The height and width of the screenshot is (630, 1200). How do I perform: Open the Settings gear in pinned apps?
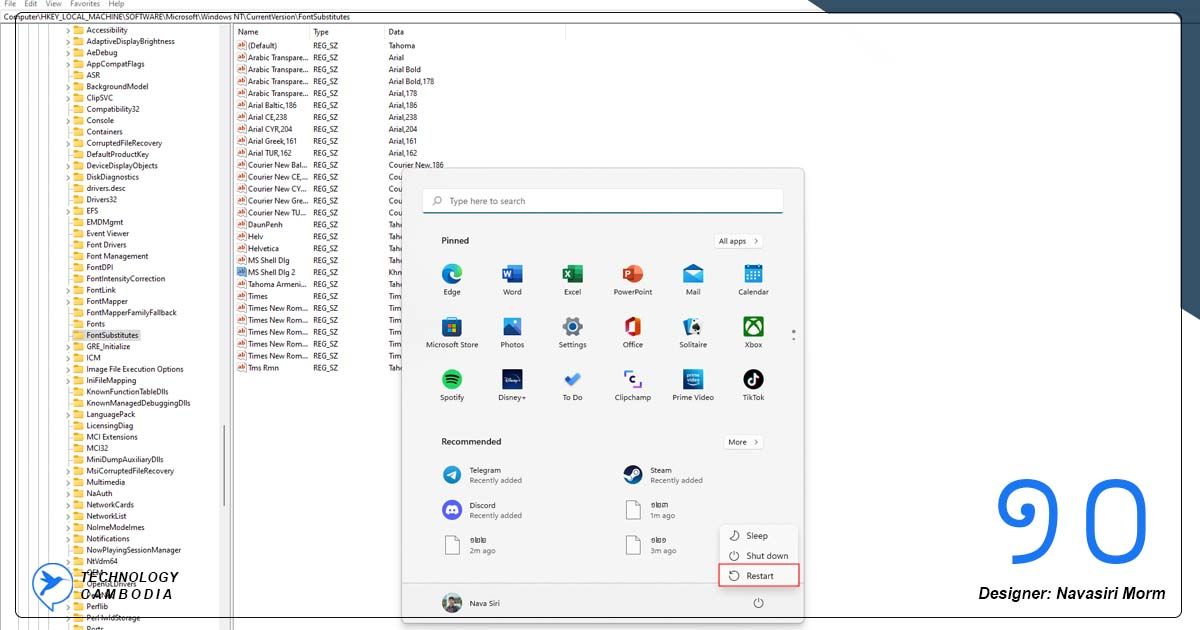pyautogui.click(x=572, y=327)
